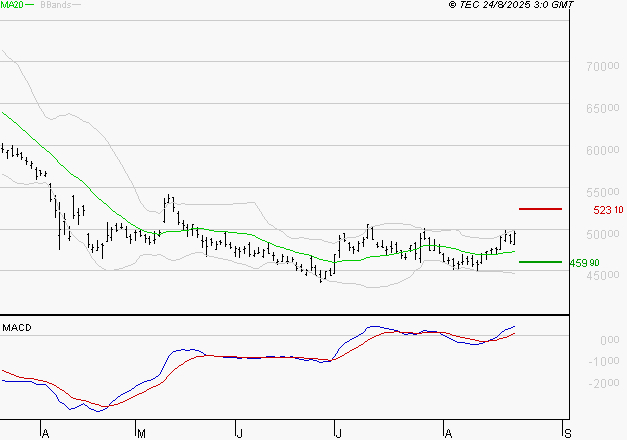Click the 70000 price axis label
The height and width of the screenshot is (440, 627).
598,66
